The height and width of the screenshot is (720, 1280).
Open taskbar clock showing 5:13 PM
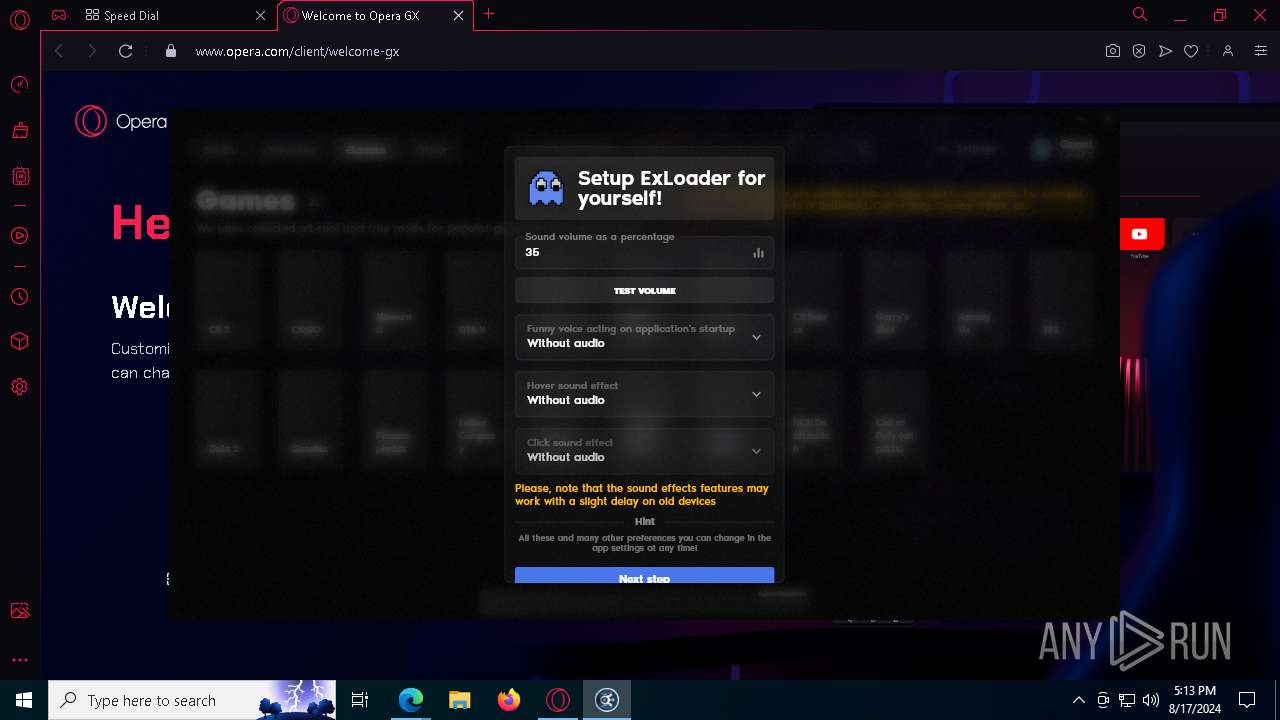click(x=1194, y=700)
